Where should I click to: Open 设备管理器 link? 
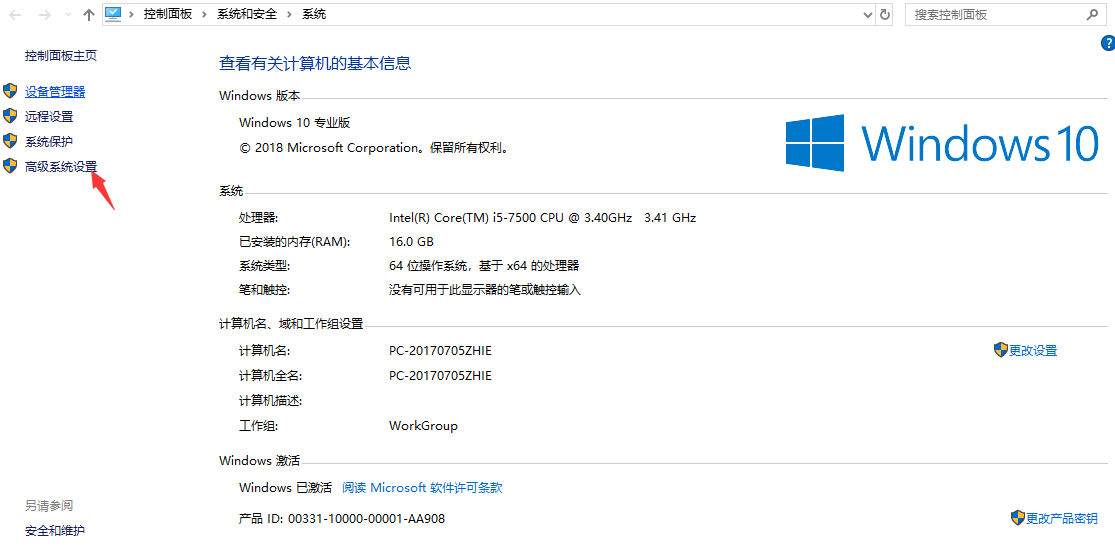point(55,92)
